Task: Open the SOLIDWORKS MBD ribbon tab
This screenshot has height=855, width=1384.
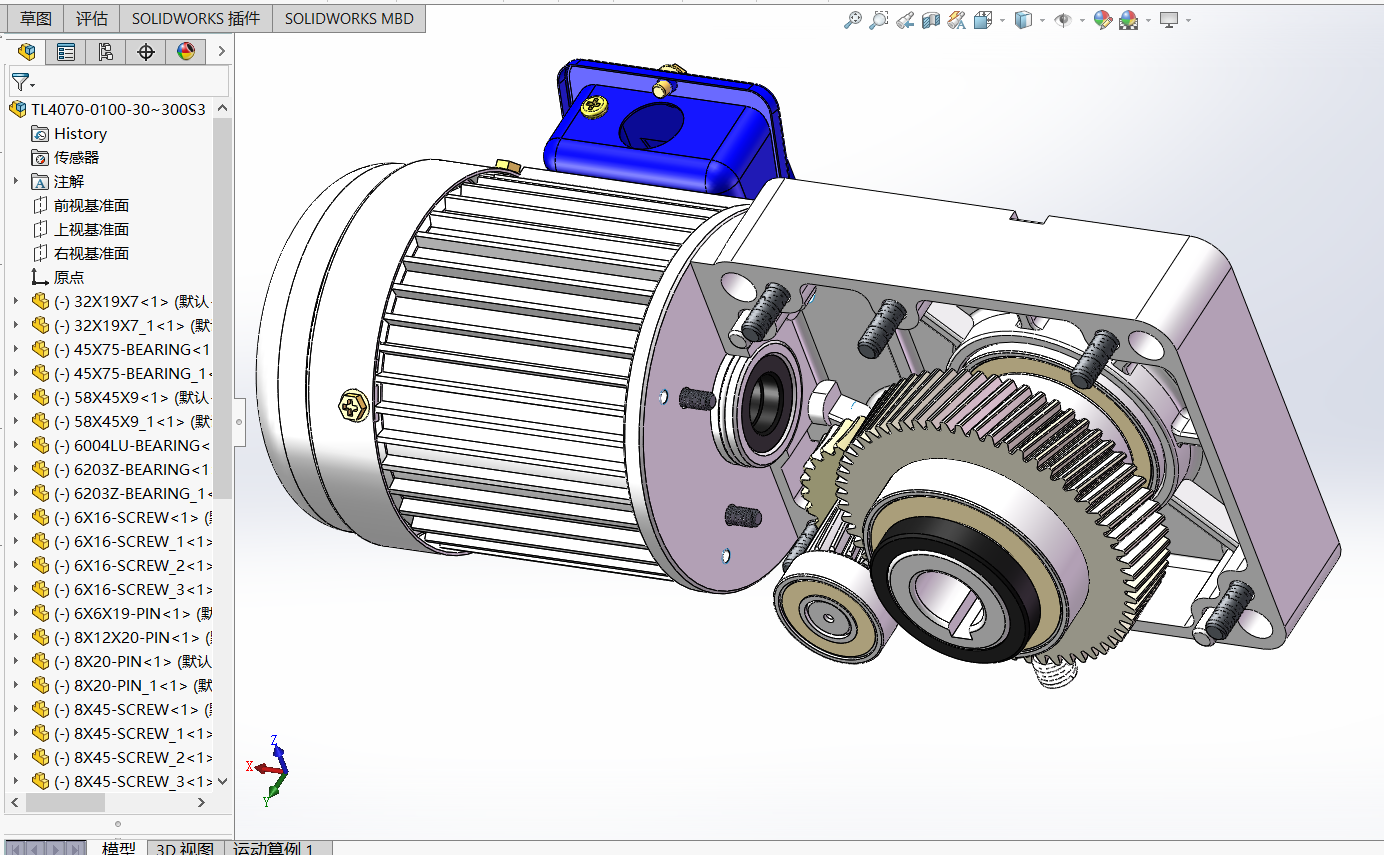Action: coord(349,19)
